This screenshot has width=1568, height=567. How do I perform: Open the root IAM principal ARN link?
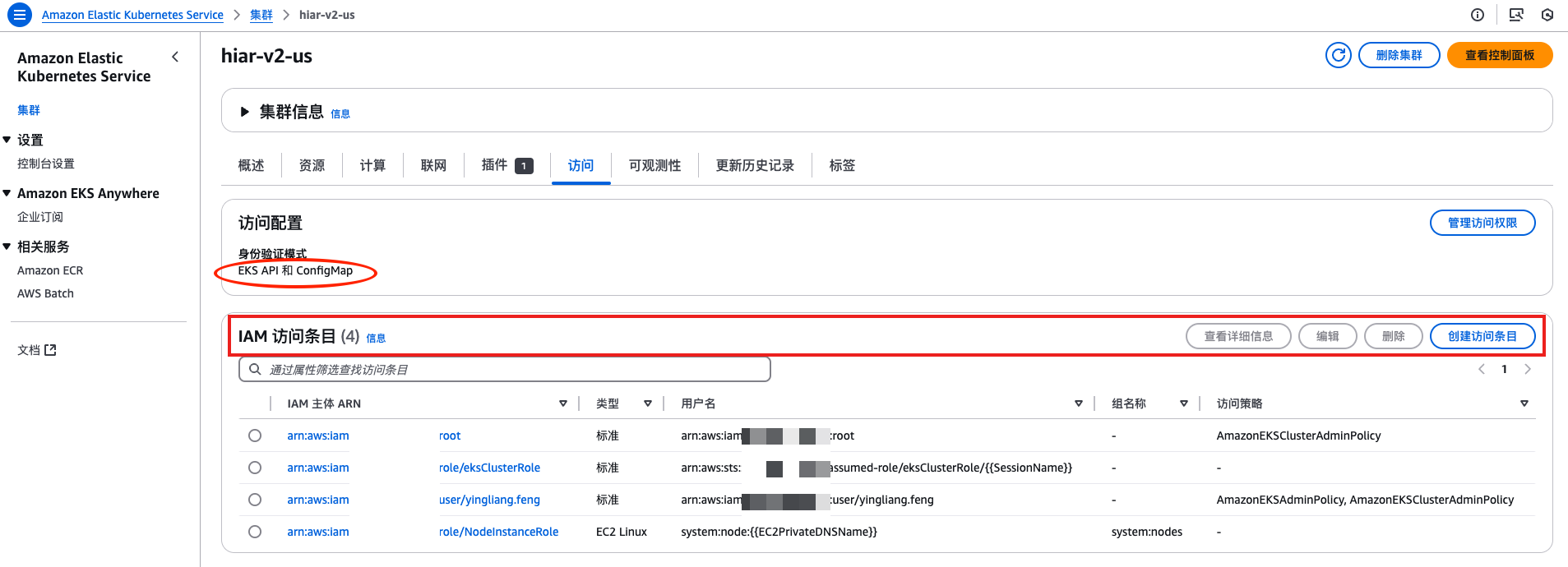point(373,436)
